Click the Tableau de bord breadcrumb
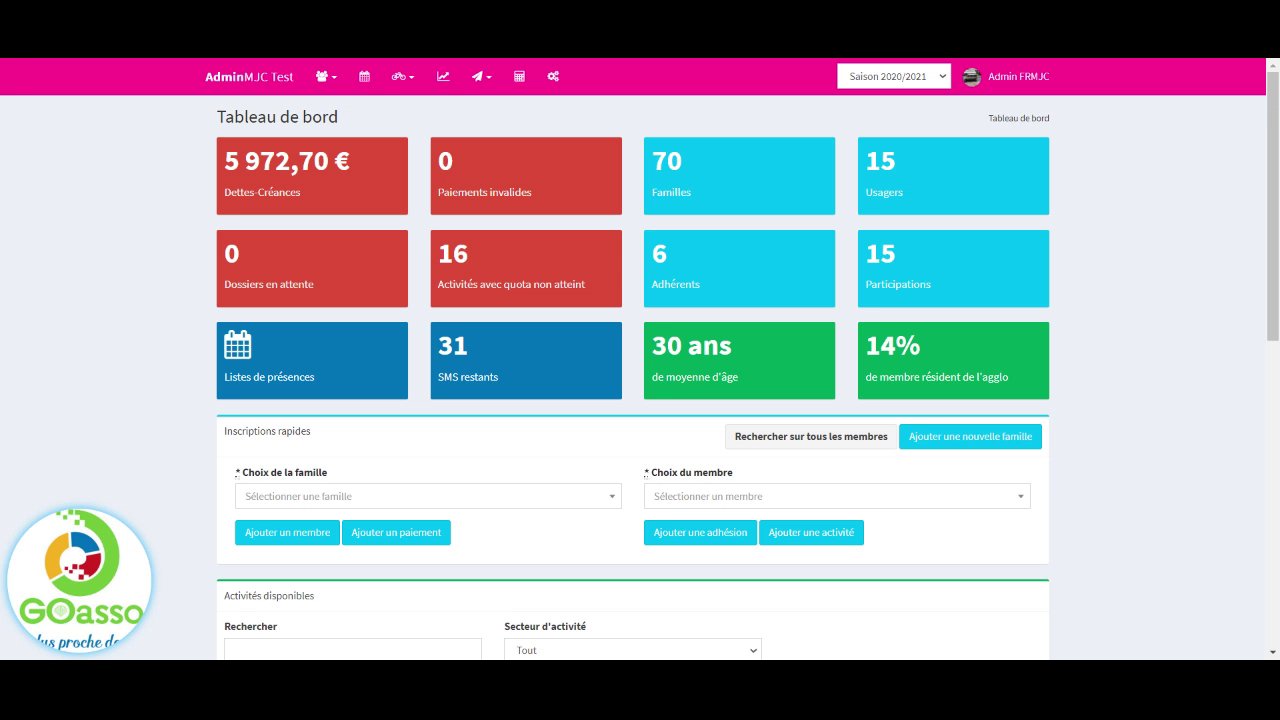This screenshot has height=720, width=1280. point(1019,118)
